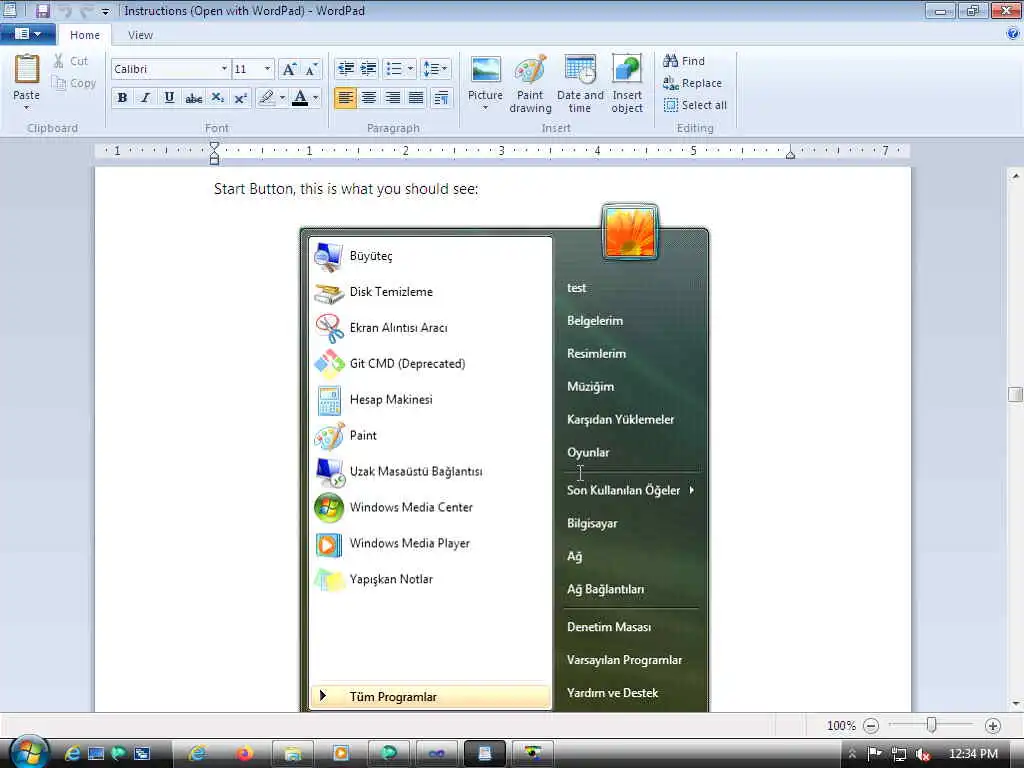Toggle strikethrough formatting

[193, 97]
